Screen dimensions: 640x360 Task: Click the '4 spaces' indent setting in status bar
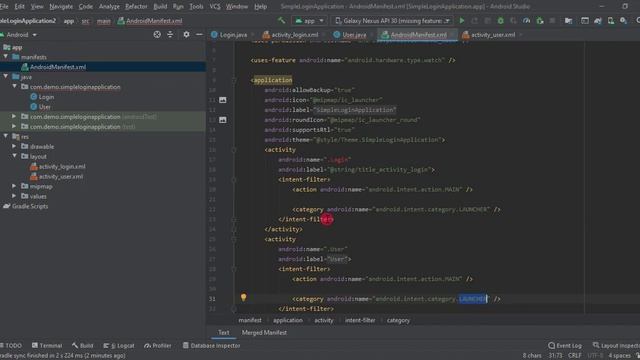619,356
